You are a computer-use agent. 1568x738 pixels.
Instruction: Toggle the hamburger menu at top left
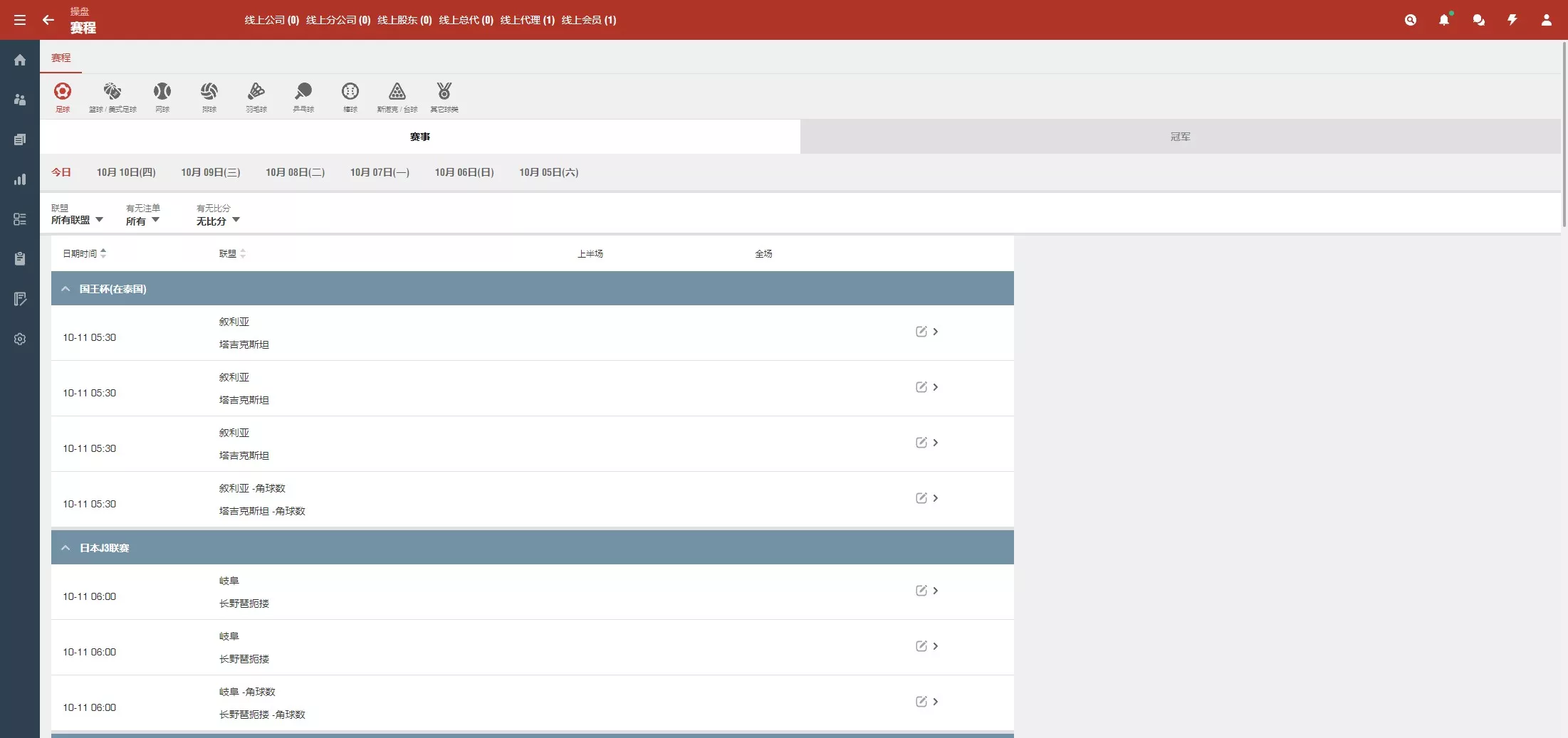(20, 20)
